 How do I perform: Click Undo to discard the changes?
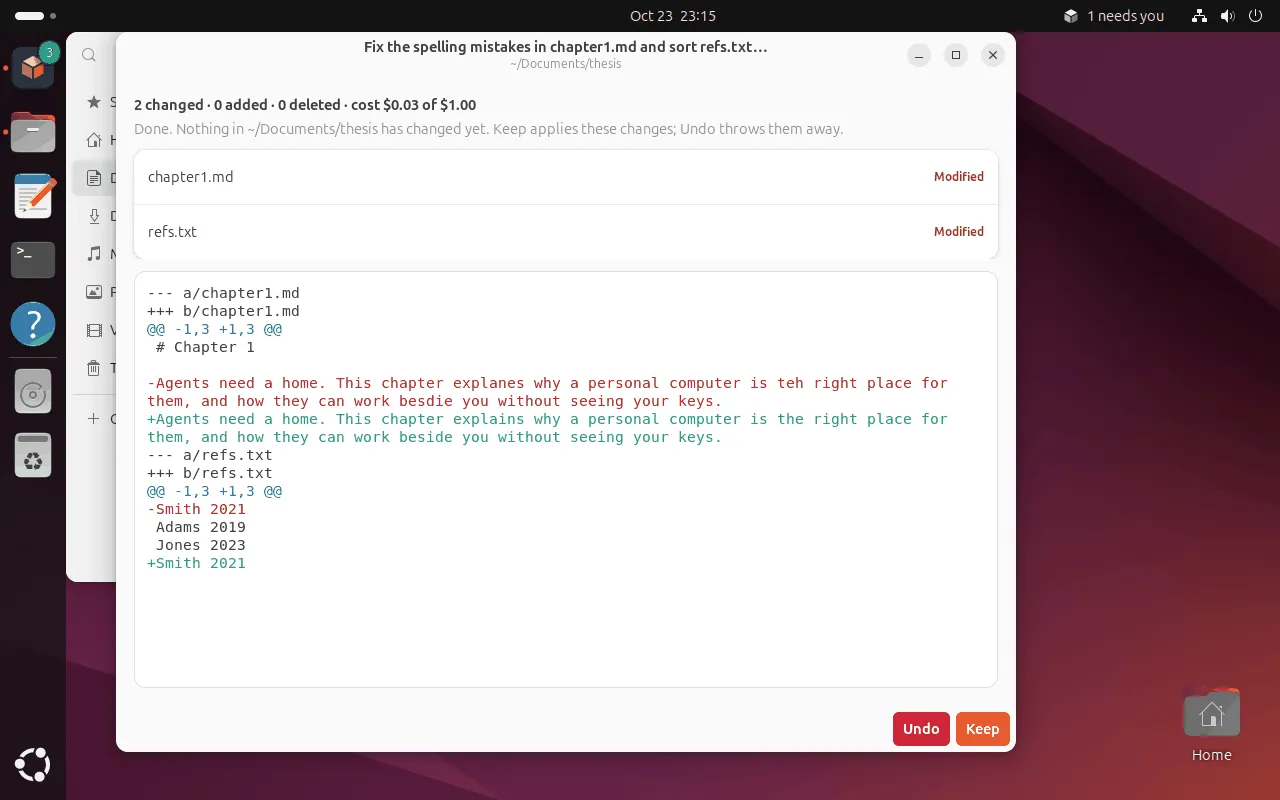(921, 729)
